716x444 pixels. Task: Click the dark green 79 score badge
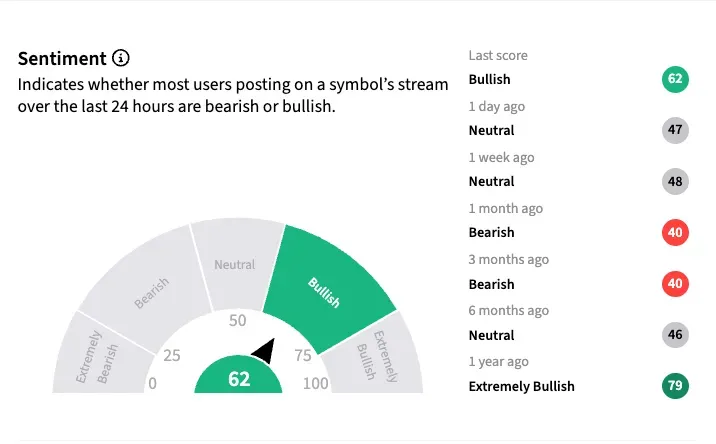[x=675, y=386]
